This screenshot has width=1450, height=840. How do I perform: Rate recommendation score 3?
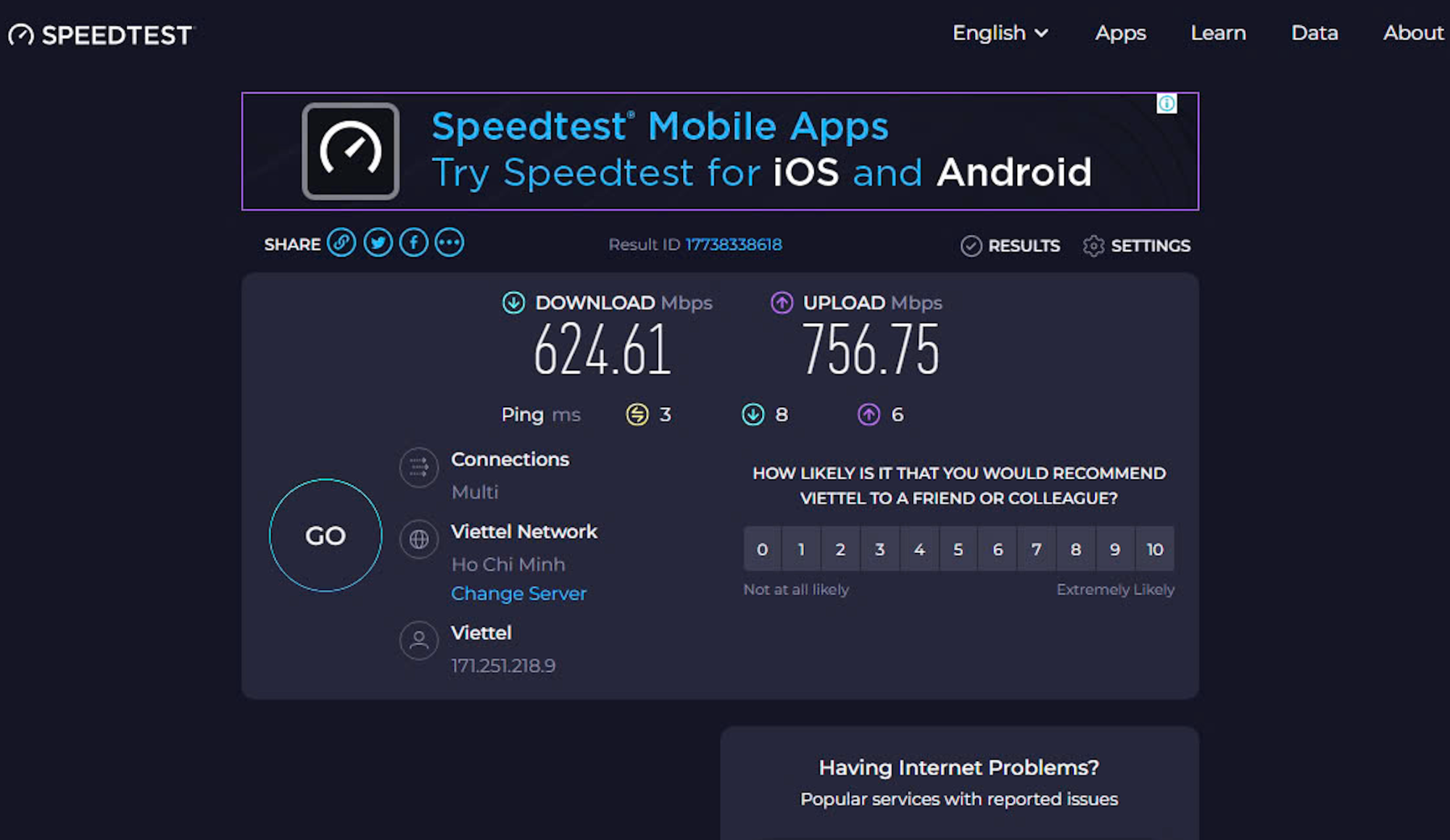tap(879, 549)
